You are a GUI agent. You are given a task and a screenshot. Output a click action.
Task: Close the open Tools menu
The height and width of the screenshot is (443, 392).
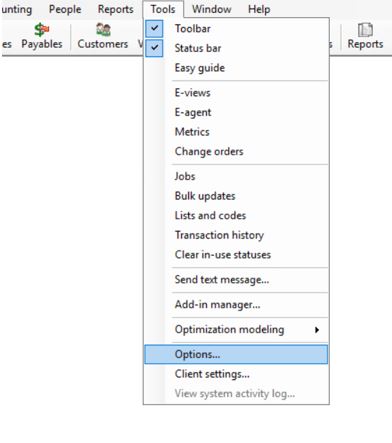pyautogui.click(x=163, y=9)
